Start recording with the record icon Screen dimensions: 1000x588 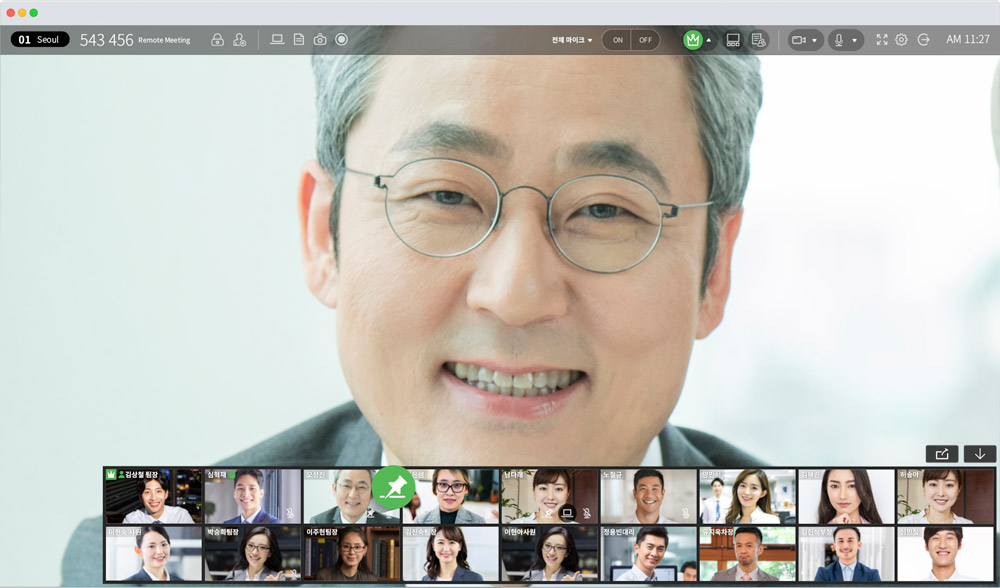342,40
